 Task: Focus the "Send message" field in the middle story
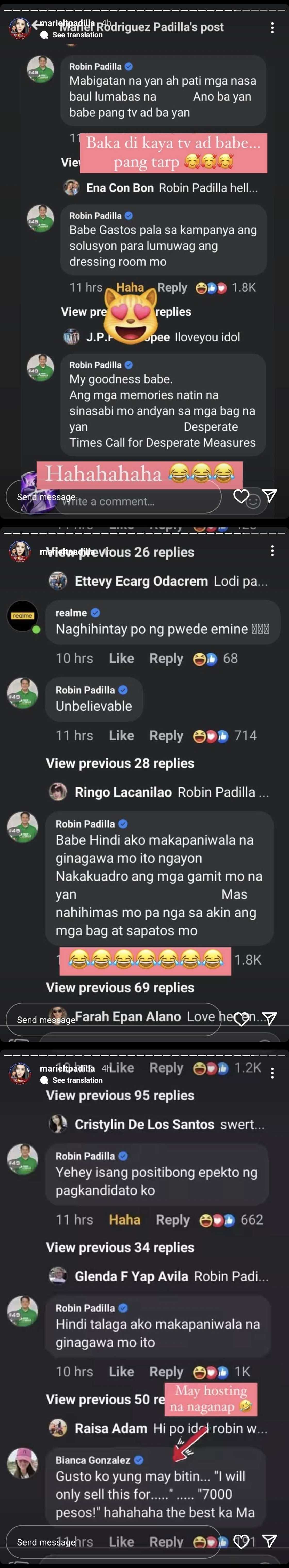(x=113, y=1020)
